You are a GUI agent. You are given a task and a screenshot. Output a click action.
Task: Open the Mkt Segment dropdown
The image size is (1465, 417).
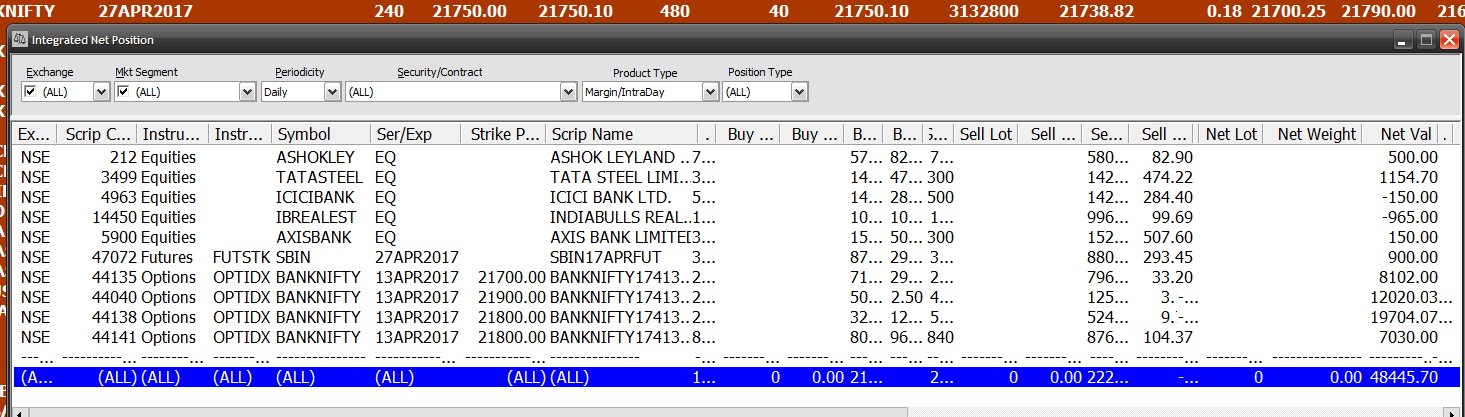(247, 92)
